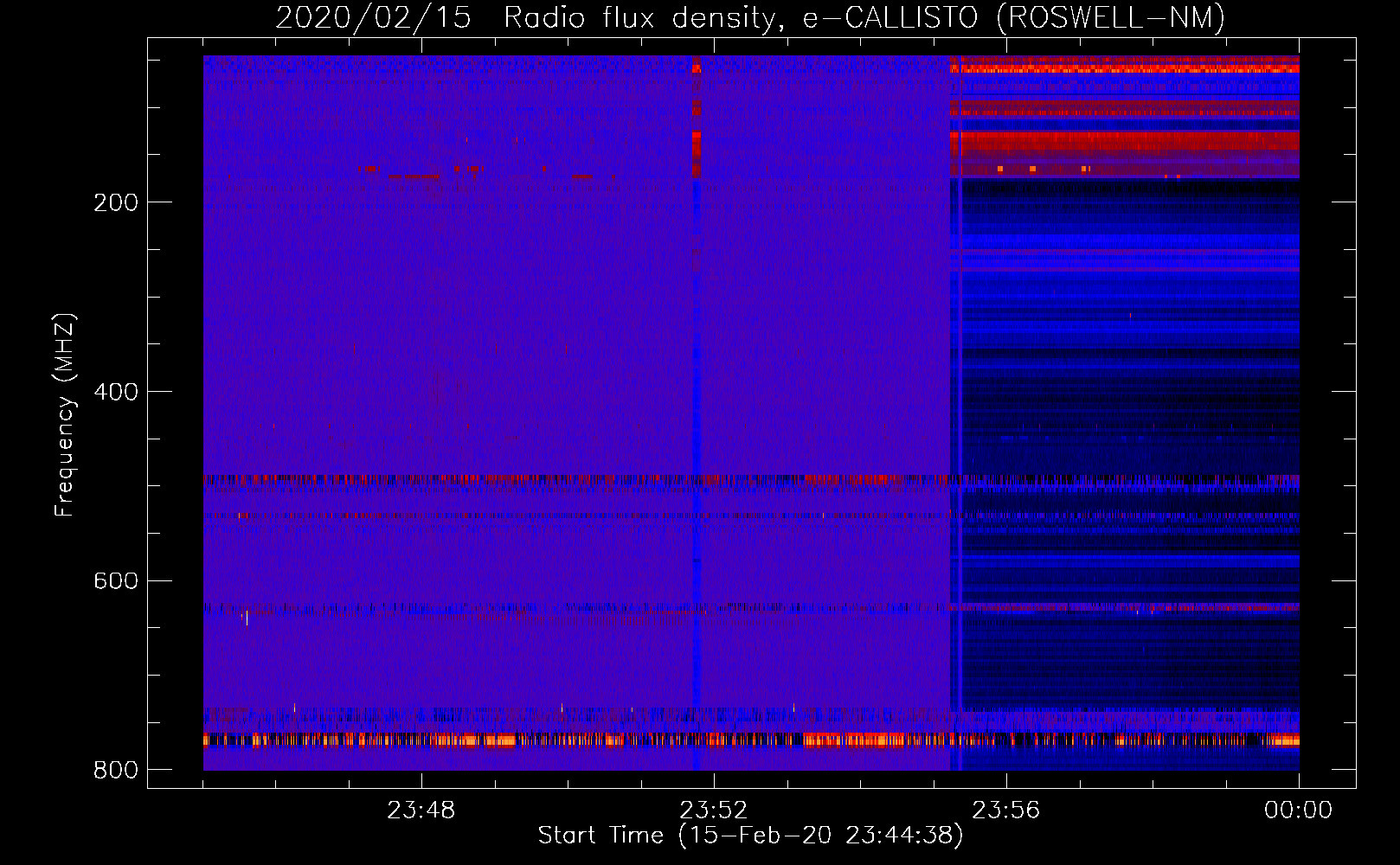Click the 23:56 time tick label
This screenshot has height=865, width=1400.
point(1005,811)
